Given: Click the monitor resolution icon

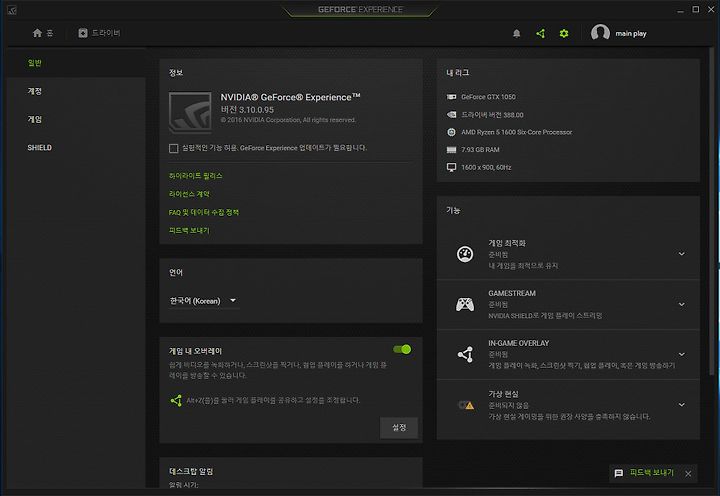Looking at the screenshot, I should (451, 167).
